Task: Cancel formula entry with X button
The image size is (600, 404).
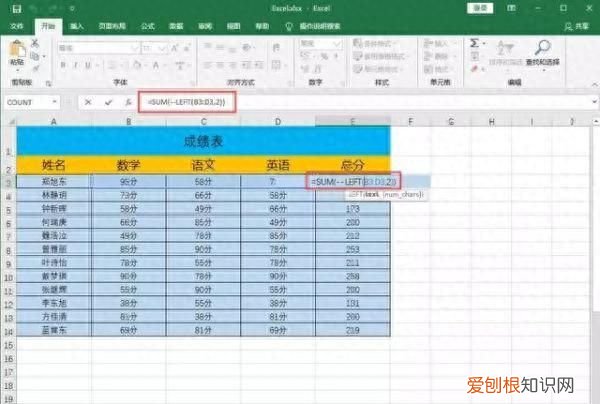Action: [88, 102]
